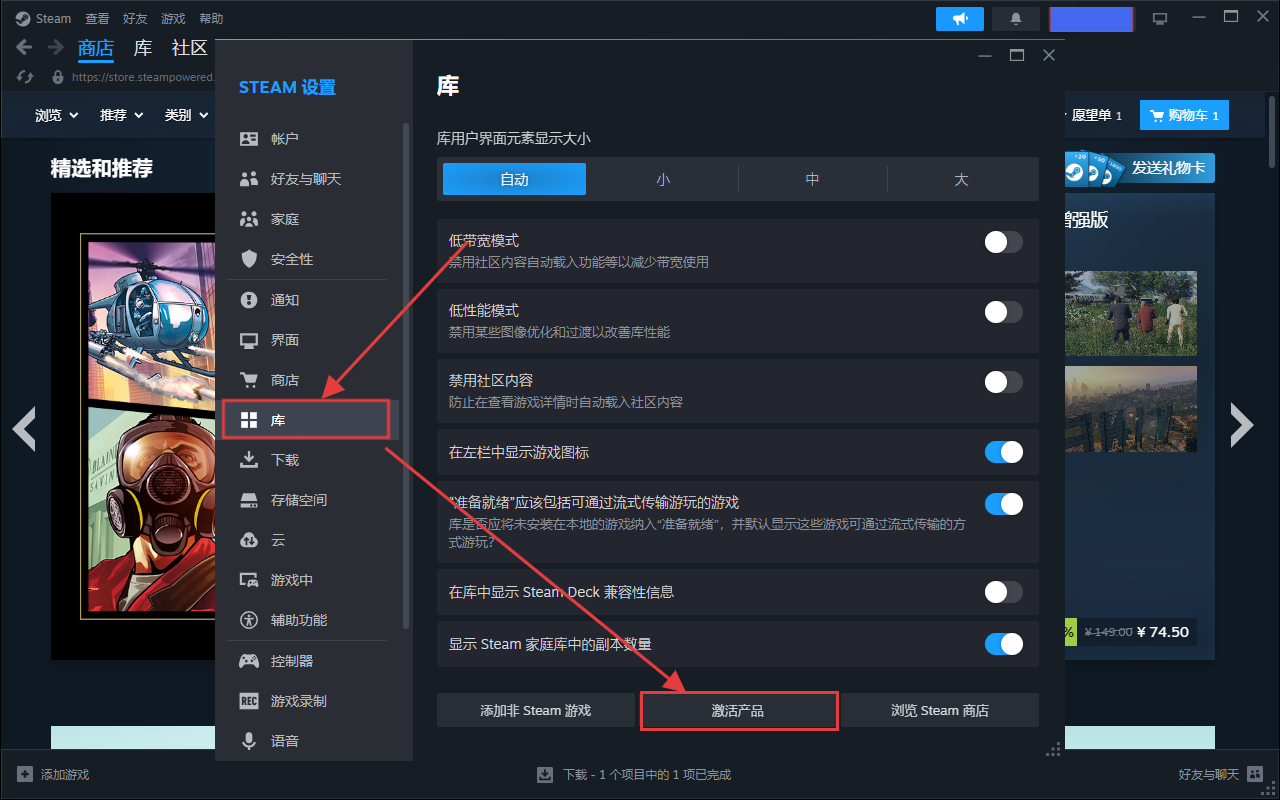Go forward with the right arrow beside 商店

(x=56, y=47)
